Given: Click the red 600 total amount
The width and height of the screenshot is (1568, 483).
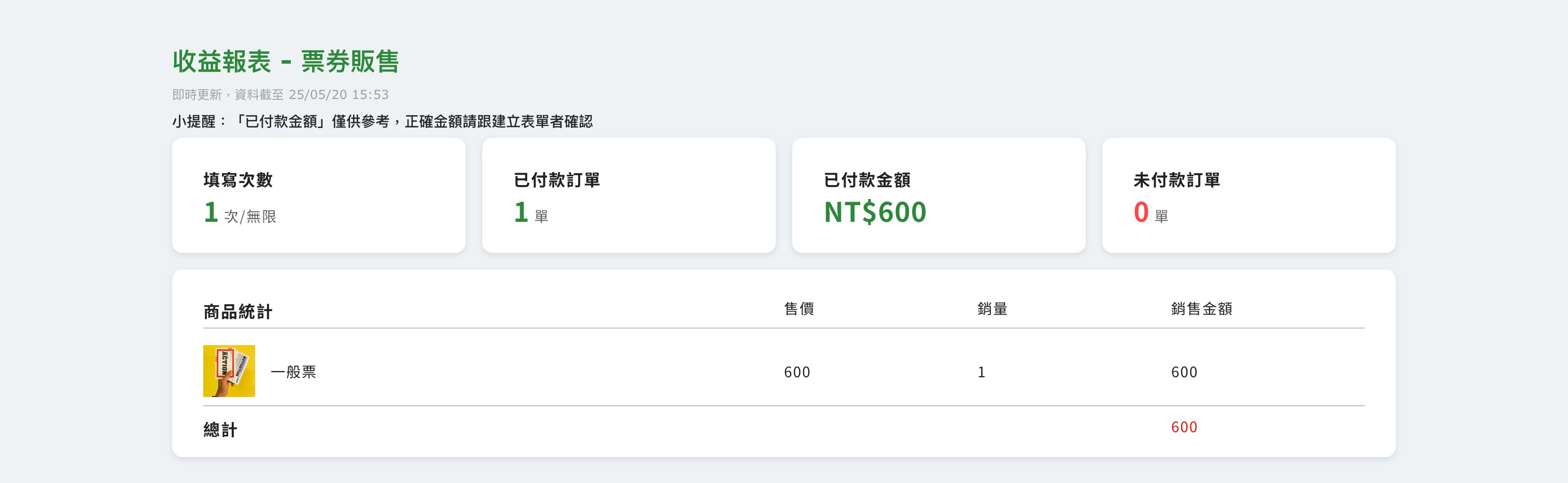Looking at the screenshot, I should pos(1184,427).
